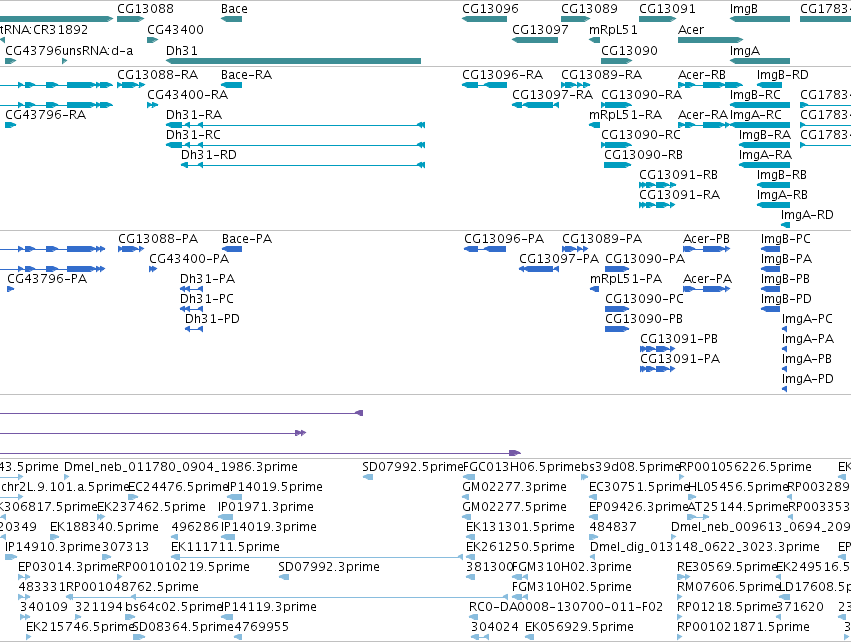Screen dimensions: 851x642
Task: Click the 'CG13090' gene label
Action: (x=630, y=50)
